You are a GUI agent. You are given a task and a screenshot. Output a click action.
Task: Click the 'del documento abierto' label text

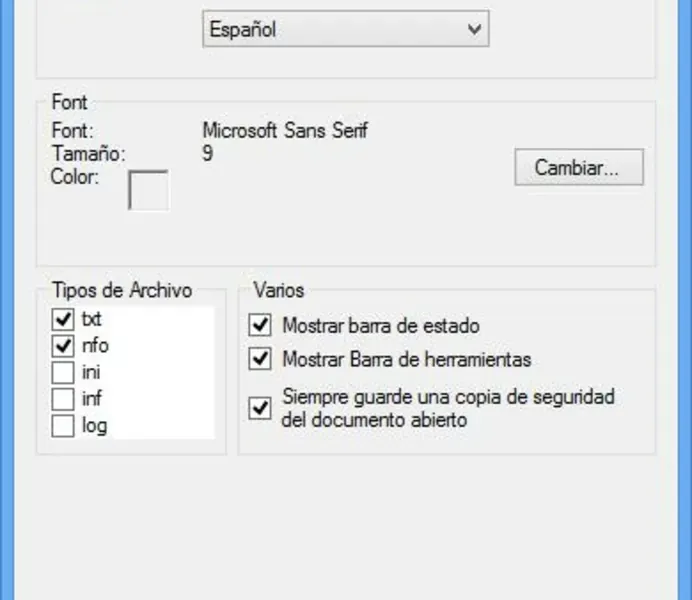[x=375, y=420]
